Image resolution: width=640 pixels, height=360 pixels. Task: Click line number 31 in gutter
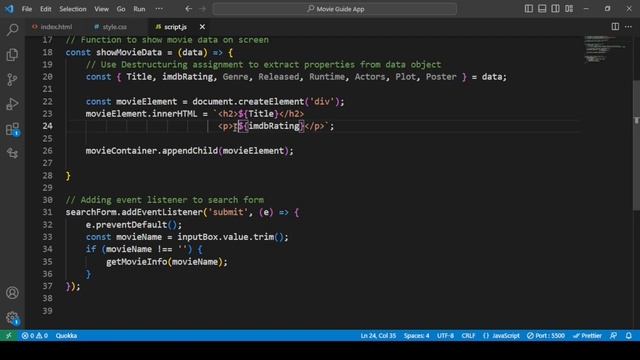click(47, 212)
